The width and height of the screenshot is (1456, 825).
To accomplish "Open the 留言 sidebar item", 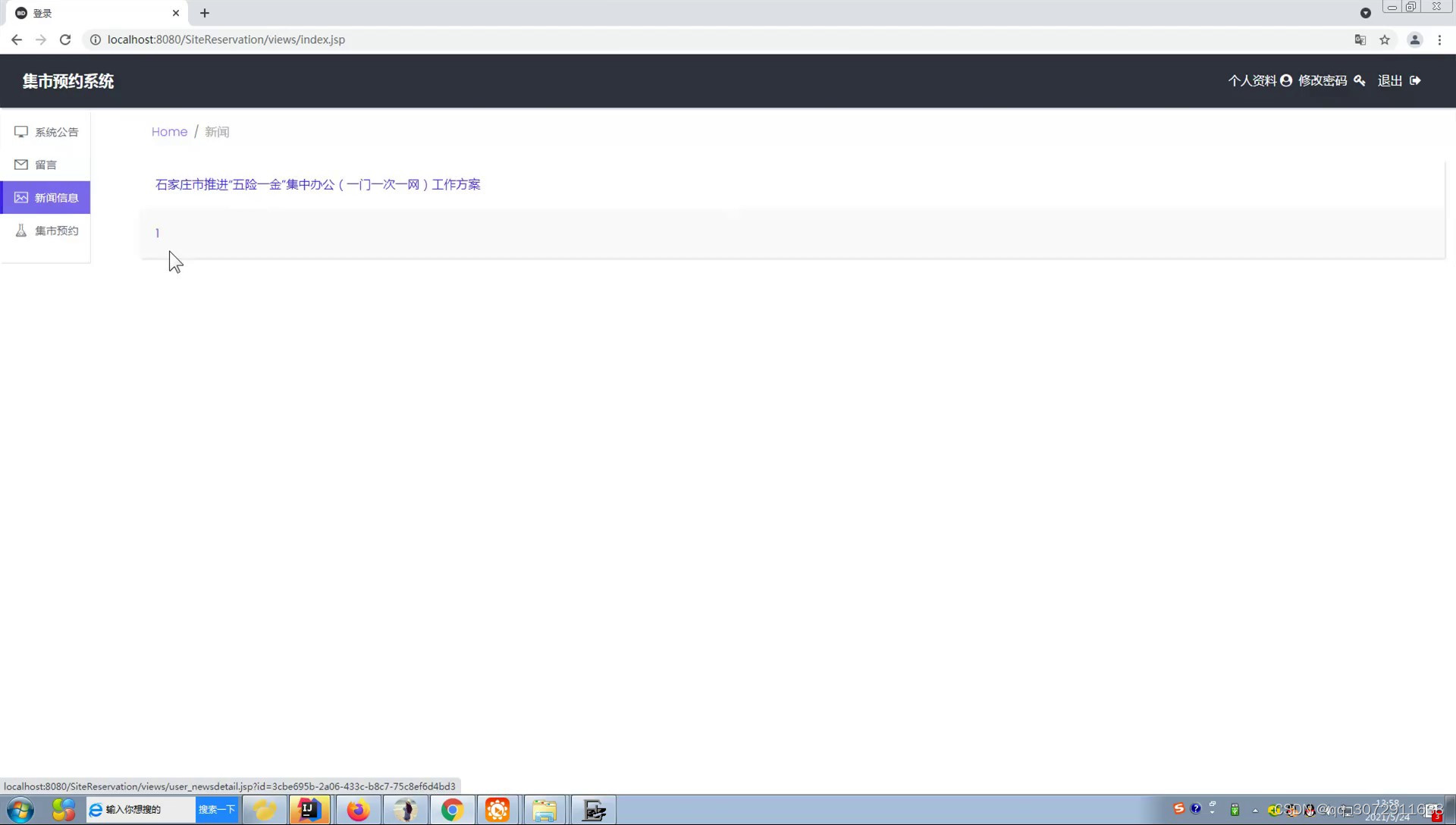I will tap(45, 165).
